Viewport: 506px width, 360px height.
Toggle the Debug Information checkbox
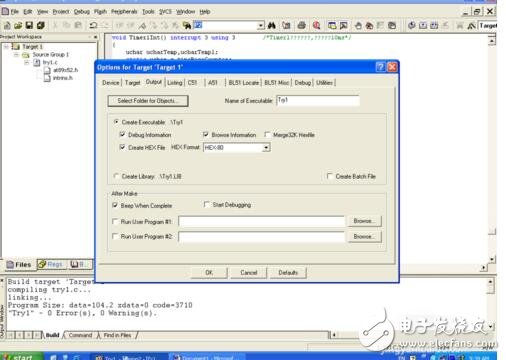(x=122, y=135)
